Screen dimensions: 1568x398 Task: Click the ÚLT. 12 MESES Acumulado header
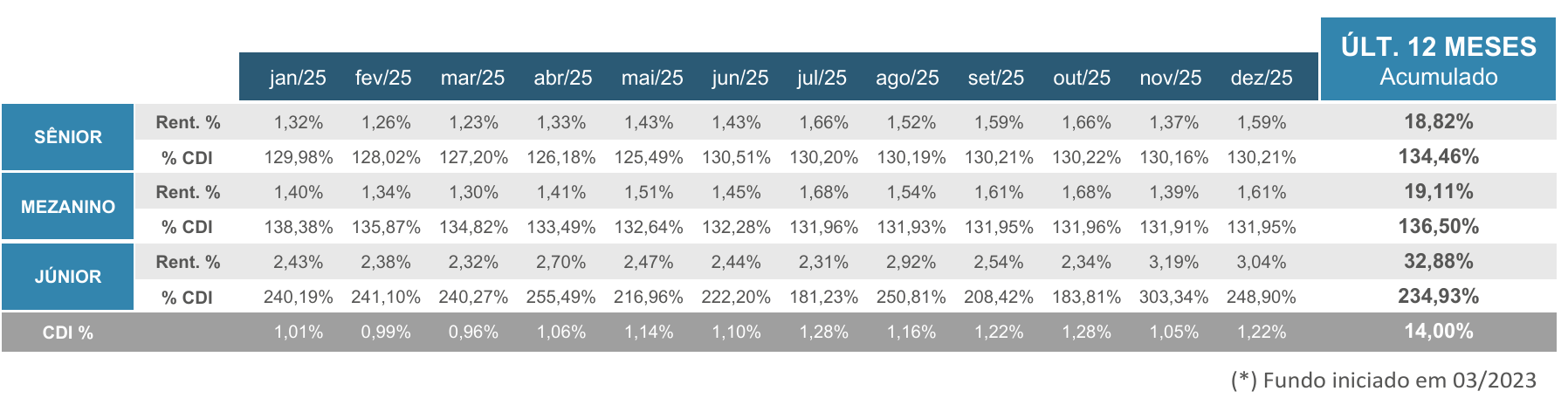1438,60
